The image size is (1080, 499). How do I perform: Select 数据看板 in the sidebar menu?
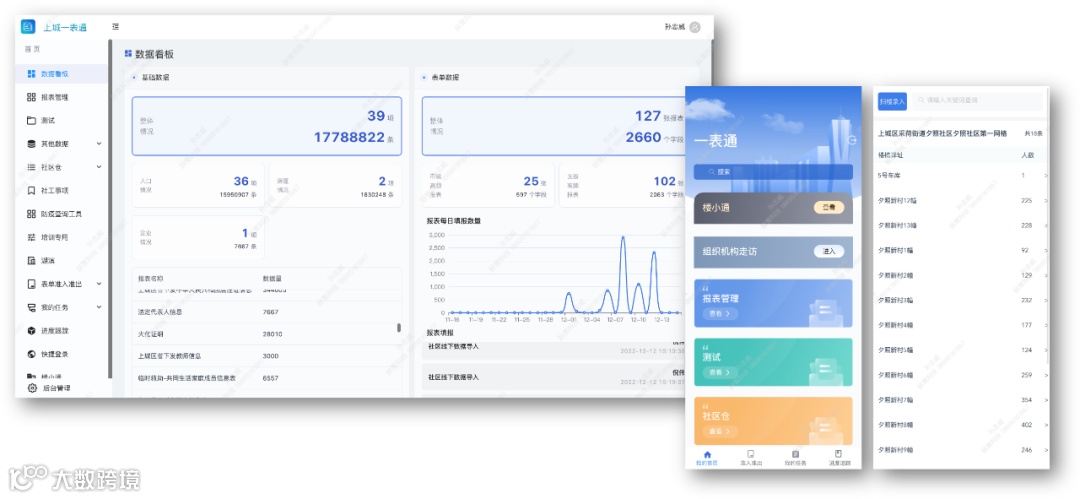tap(62, 74)
